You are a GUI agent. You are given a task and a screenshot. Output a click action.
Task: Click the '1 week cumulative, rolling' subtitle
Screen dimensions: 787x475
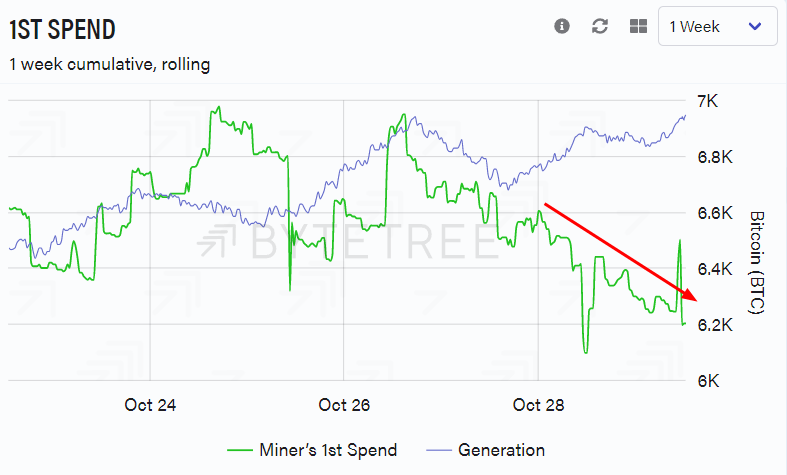pyautogui.click(x=109, y=64)
